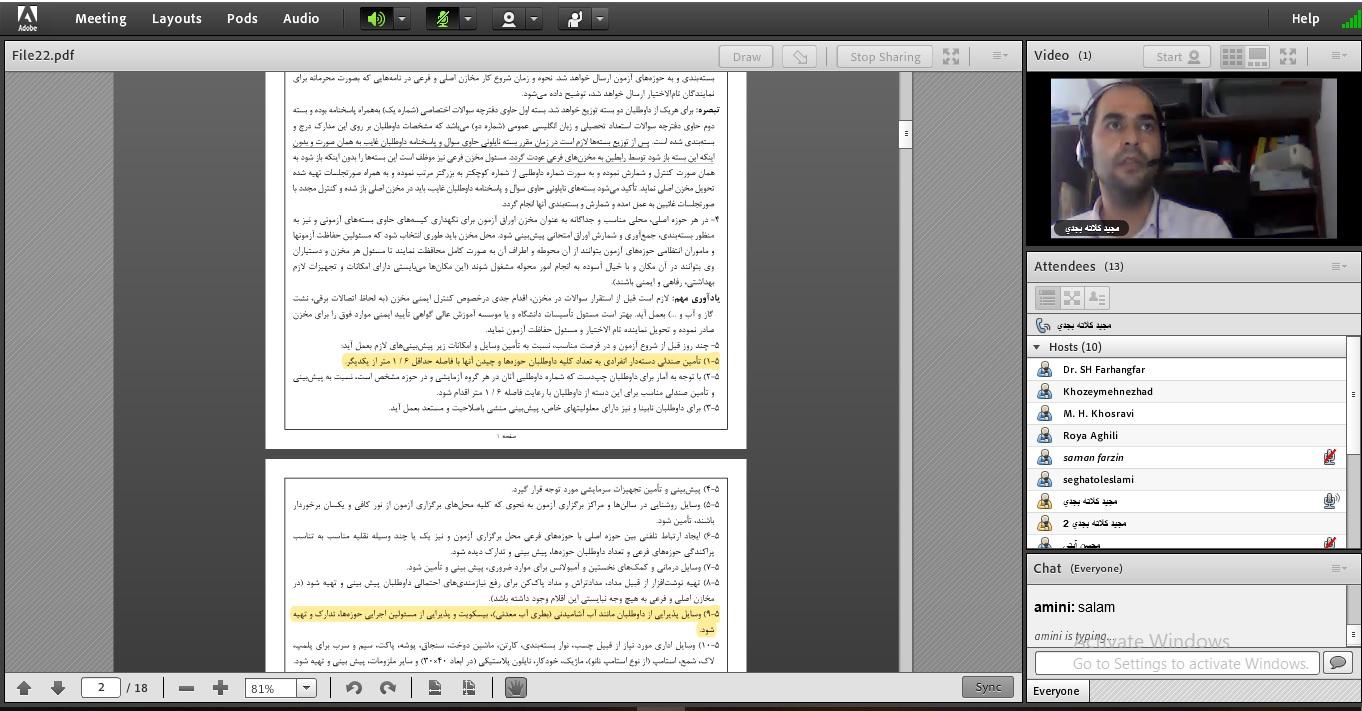
Task: Open the zoom level dropdown at 81%
Action: (x=307, y=688)
